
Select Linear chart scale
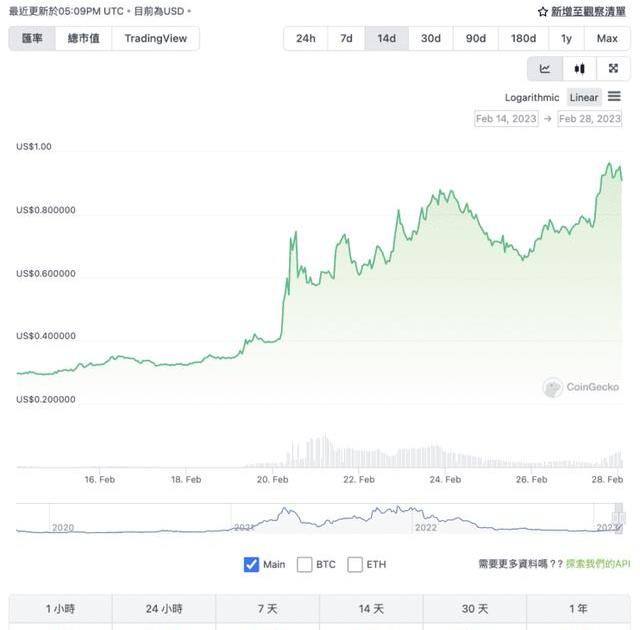pos(584,98)
